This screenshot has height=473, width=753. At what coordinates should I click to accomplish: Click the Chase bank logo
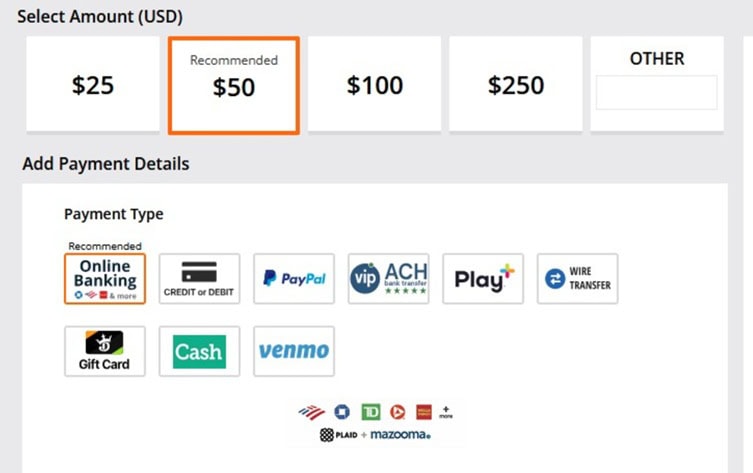pos(342,412)
